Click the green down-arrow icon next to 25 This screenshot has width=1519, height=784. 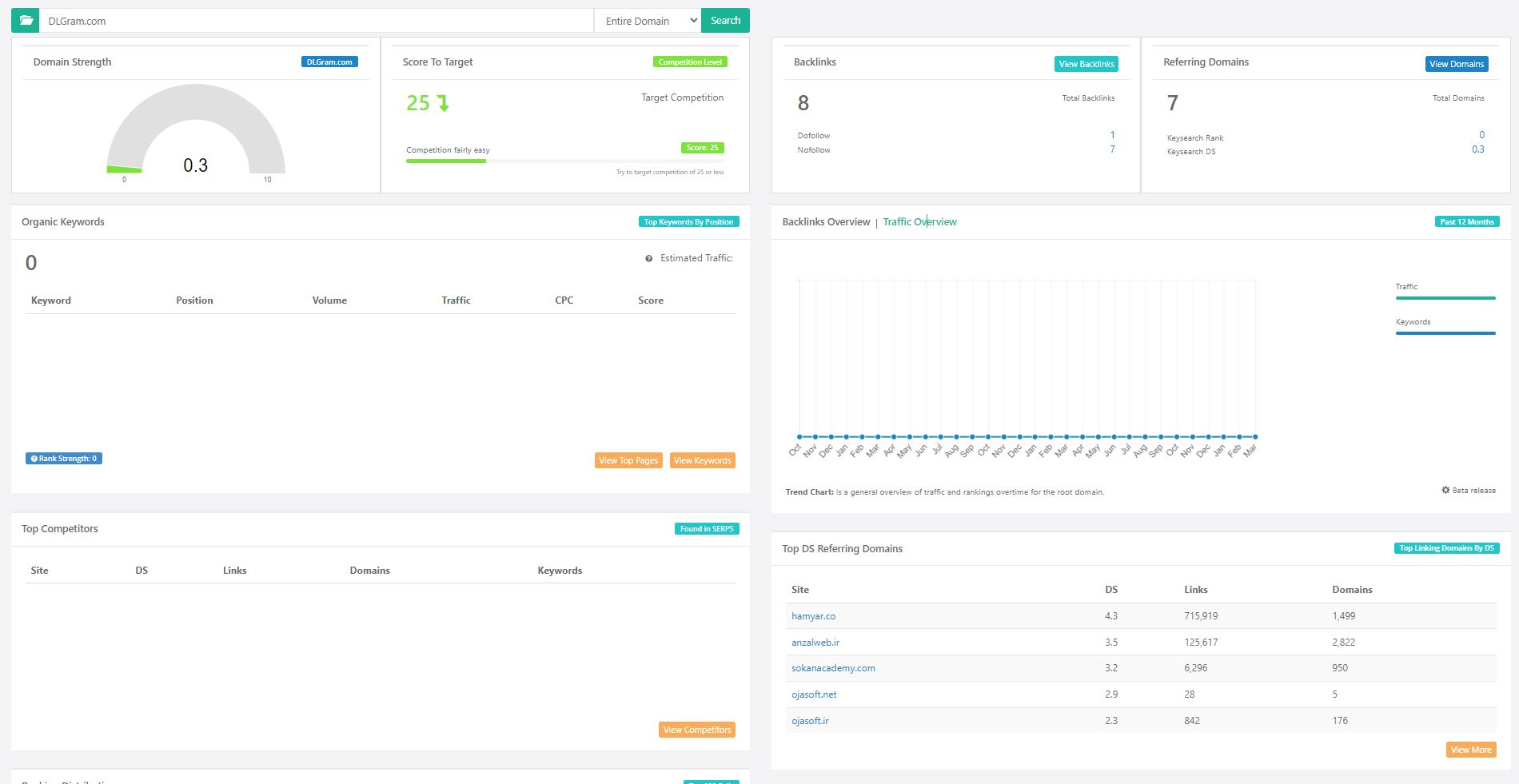click(444, 103)
